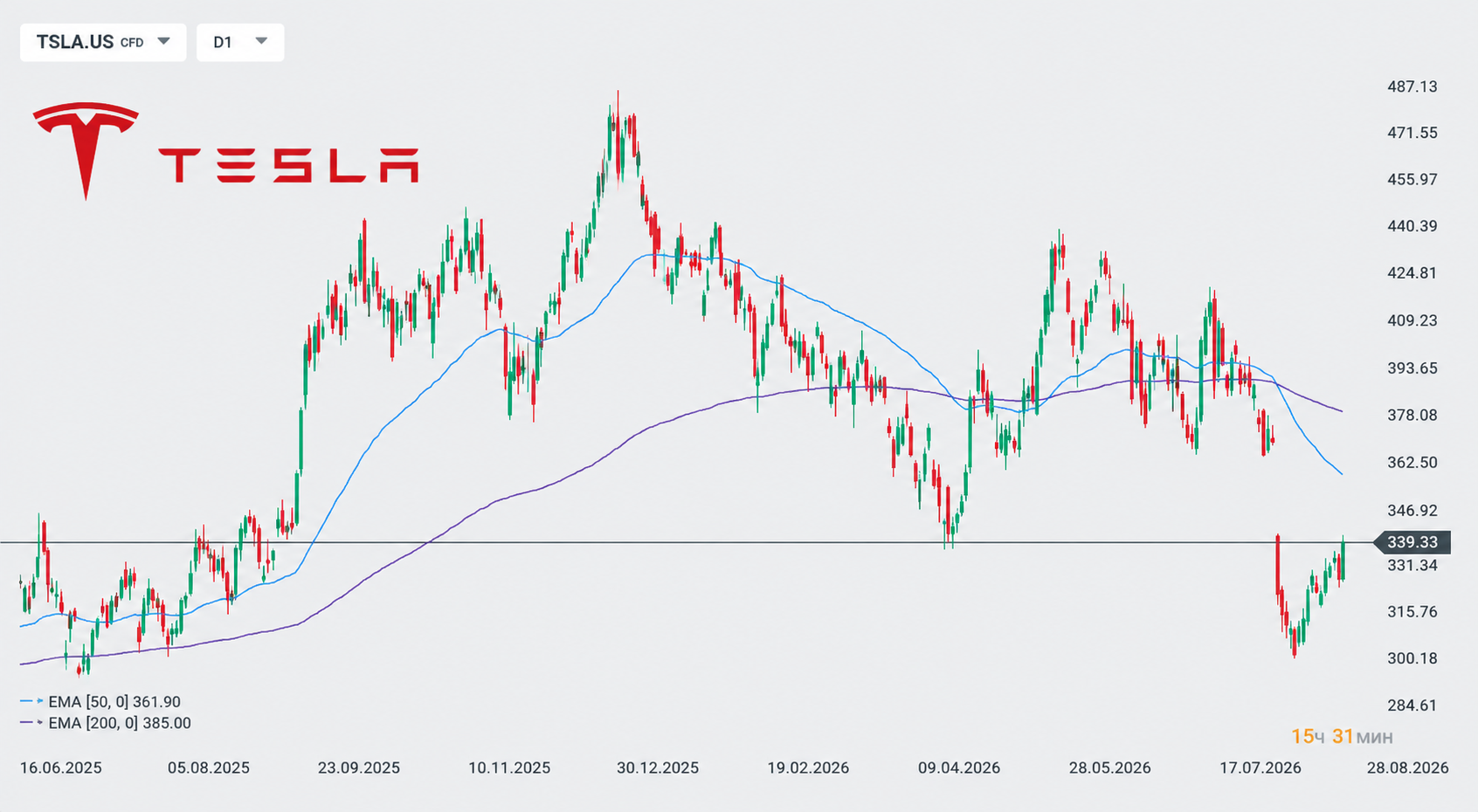Click price axis label 346.92
Screen dimensions: 1478x812
click(x=1412, y=510)
